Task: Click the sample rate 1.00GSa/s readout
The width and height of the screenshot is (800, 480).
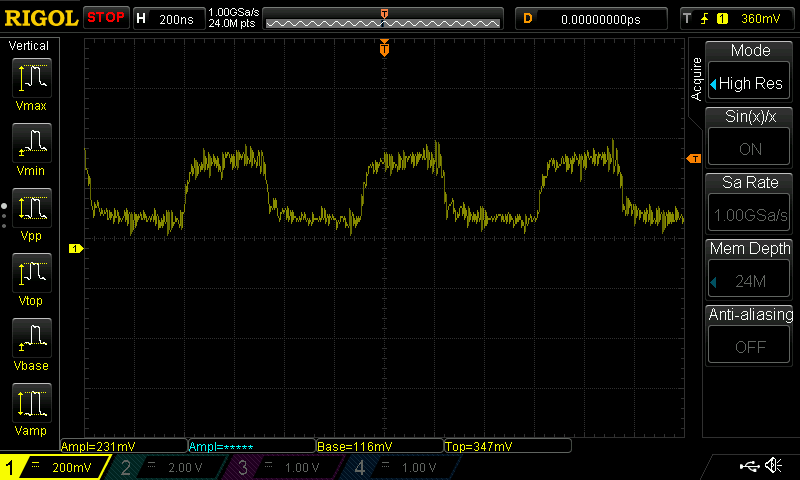Action: coord(234,12)
